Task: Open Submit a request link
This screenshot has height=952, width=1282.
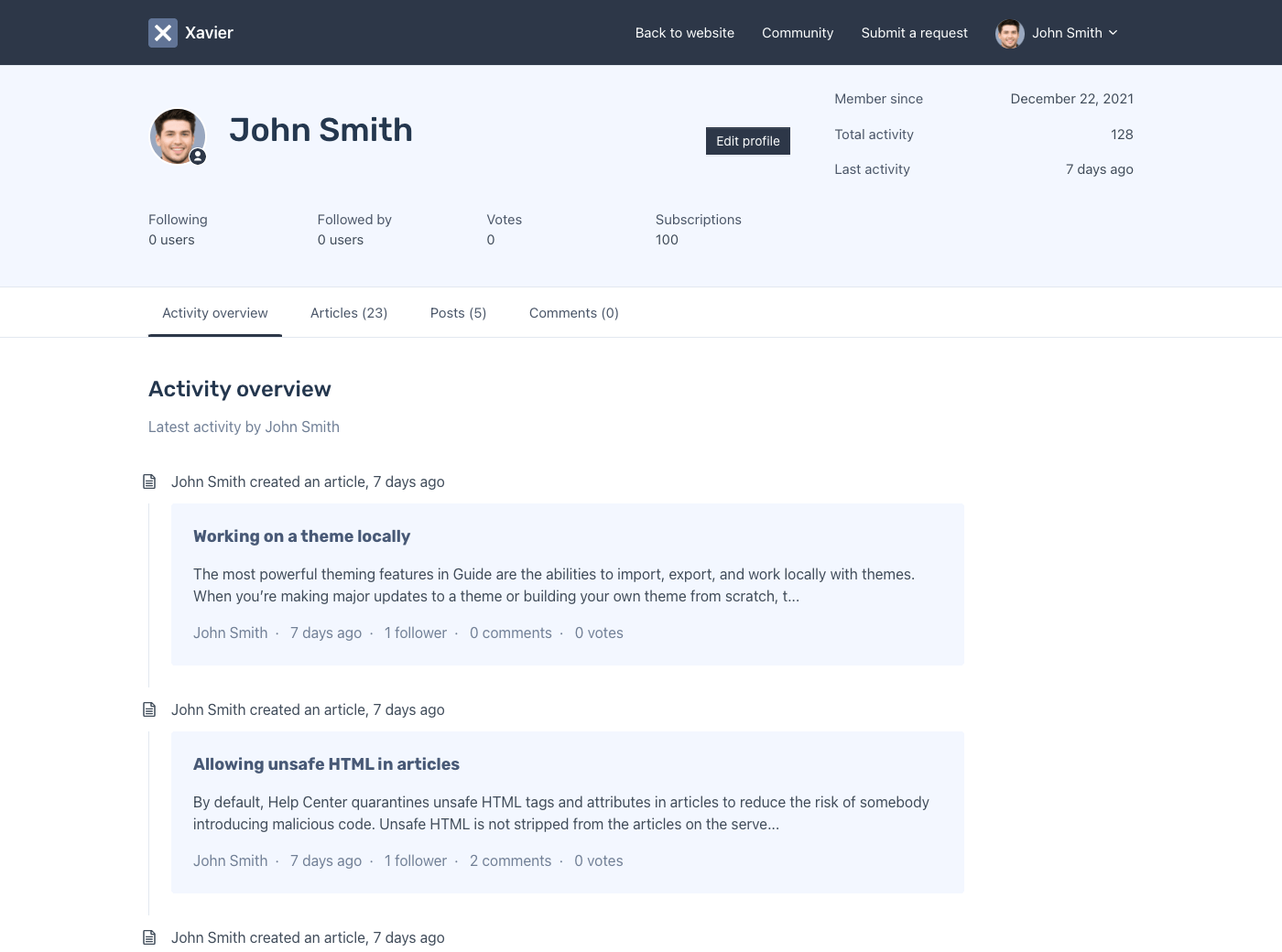Action: pos(914,33)
